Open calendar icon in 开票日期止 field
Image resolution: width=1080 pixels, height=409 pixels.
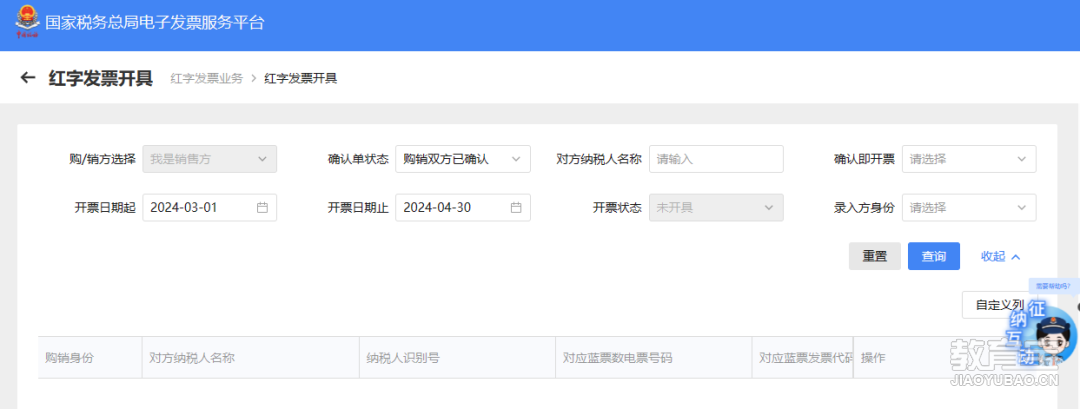click(516, 207)
